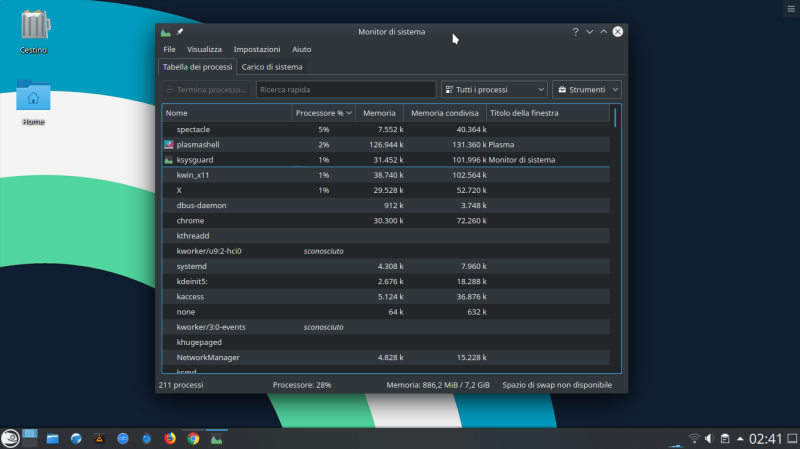Click the system monitor app icon in titlebar

[x=166, y=32]
